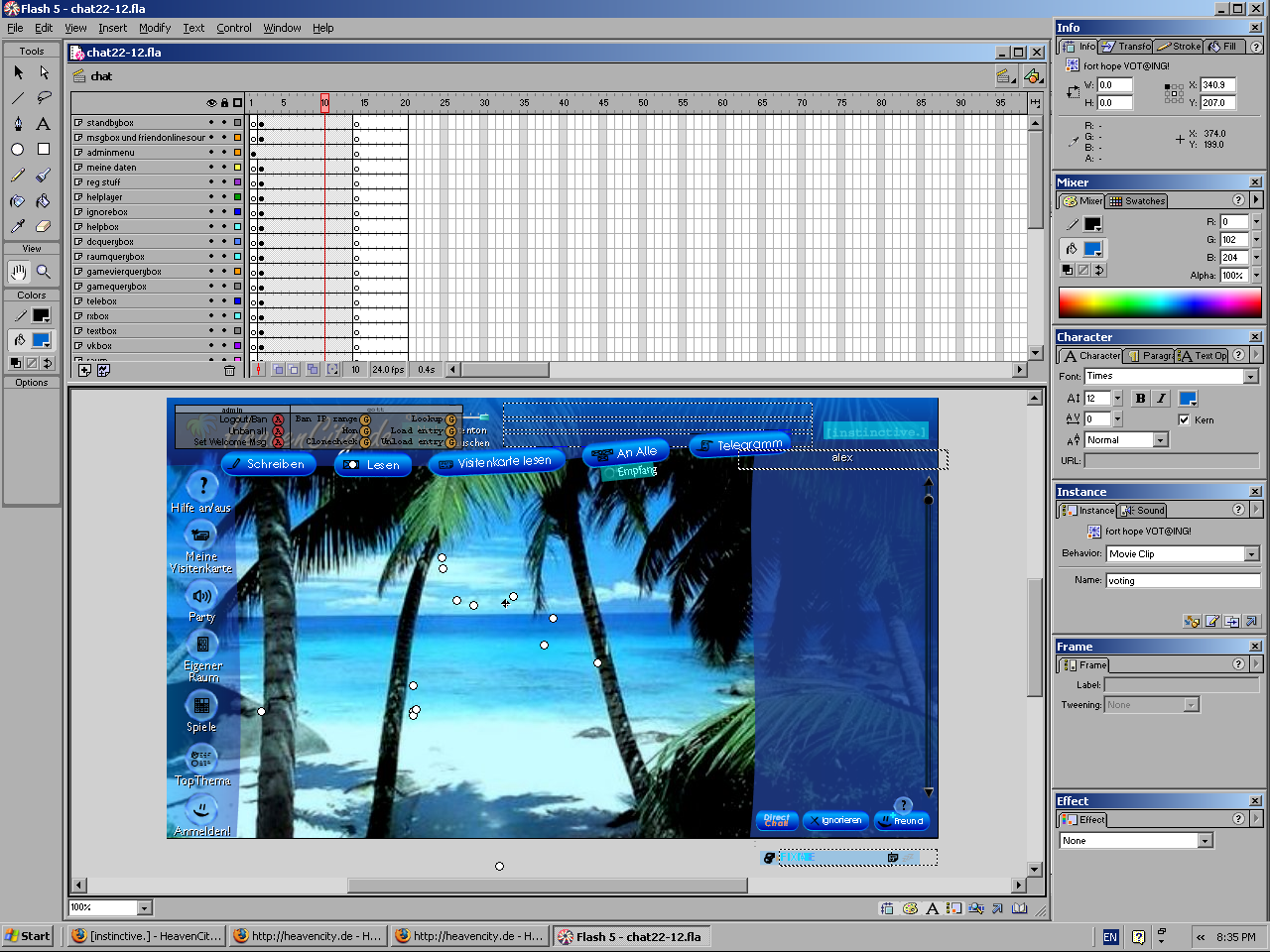Click Default Colors button in Tools panel

coord(15,364)
